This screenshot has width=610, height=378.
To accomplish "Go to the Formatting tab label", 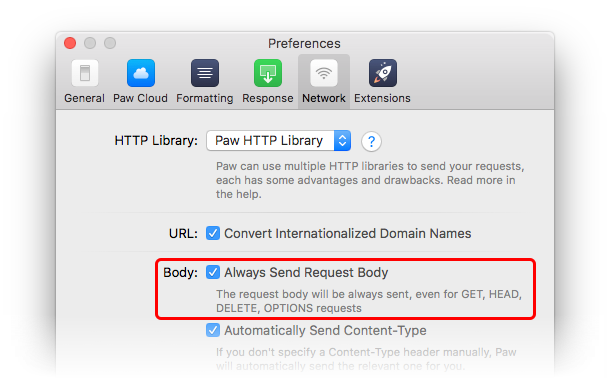I will 205,98.
